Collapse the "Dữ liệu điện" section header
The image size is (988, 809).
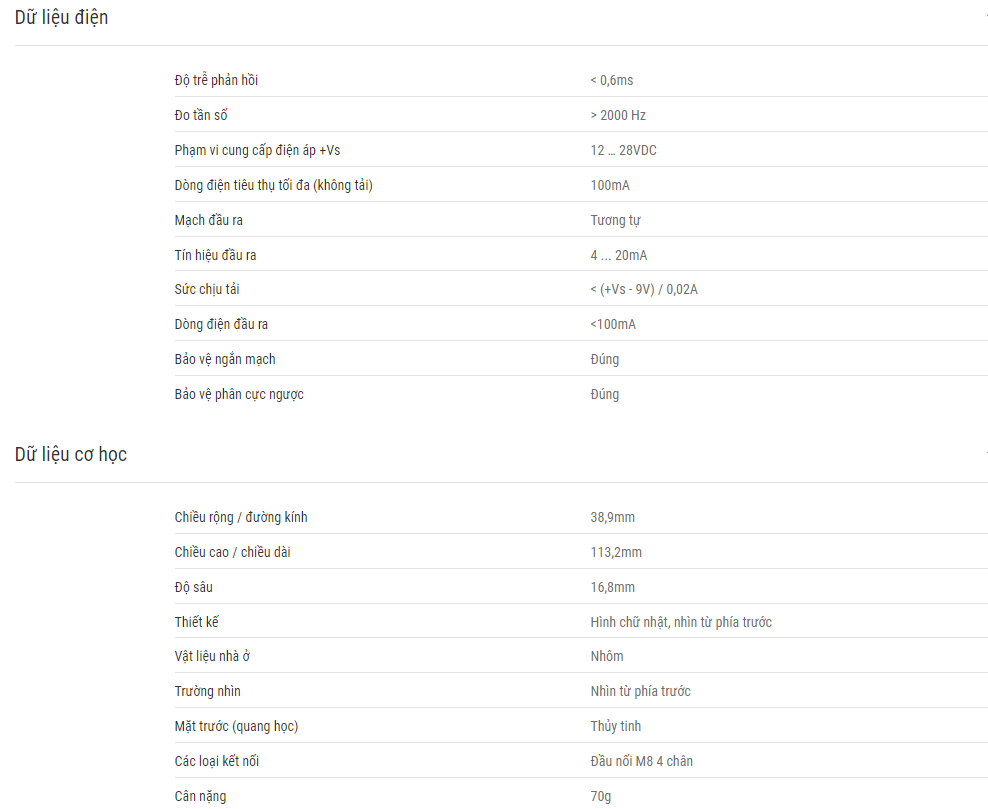61,18
